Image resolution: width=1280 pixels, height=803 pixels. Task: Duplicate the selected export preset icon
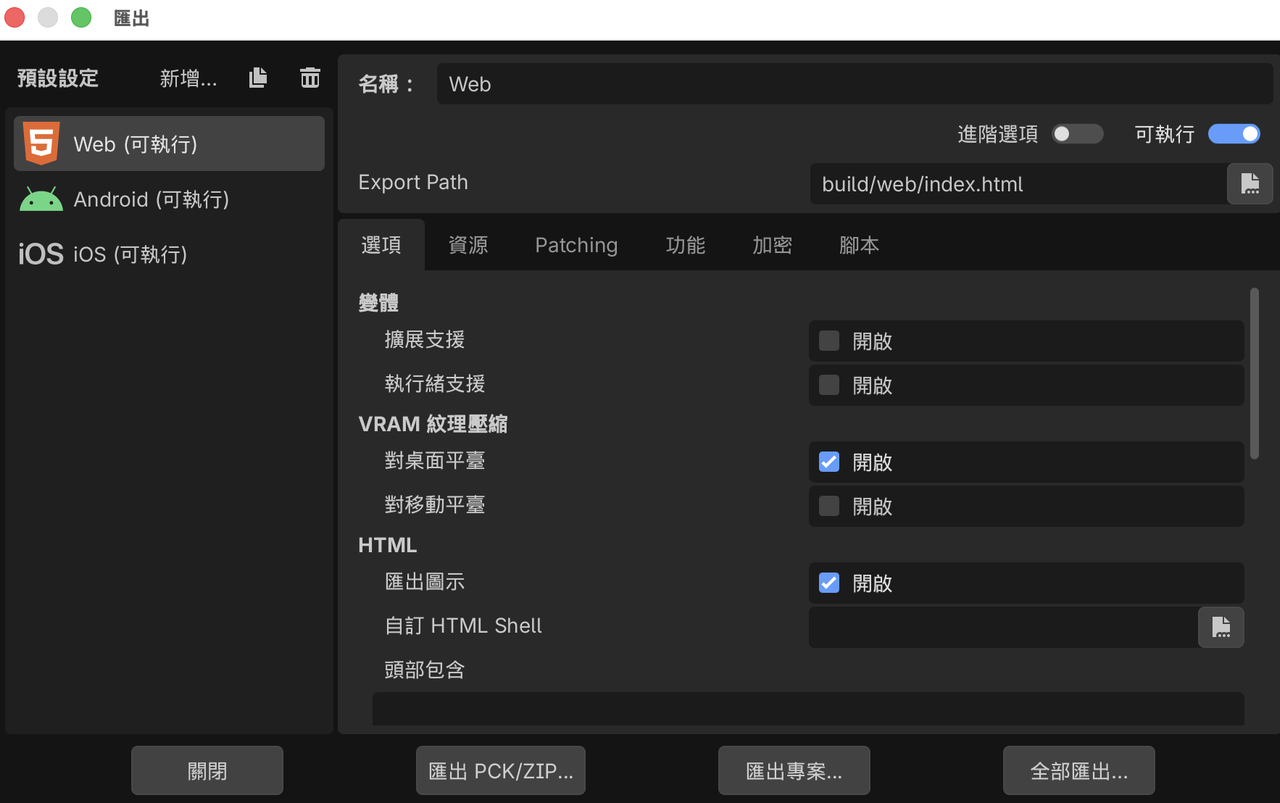258,77
